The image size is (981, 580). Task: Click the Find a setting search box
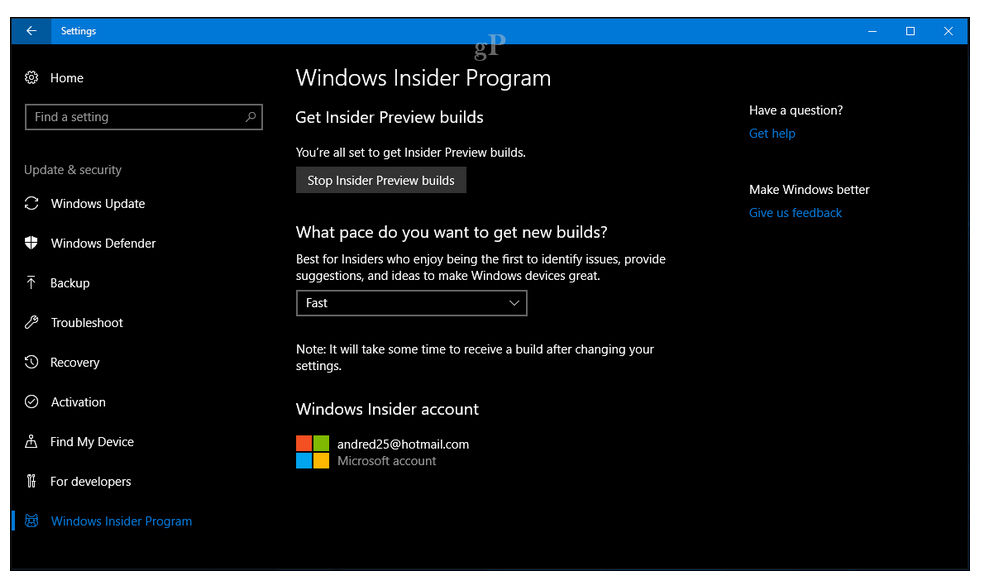point(144,117)
